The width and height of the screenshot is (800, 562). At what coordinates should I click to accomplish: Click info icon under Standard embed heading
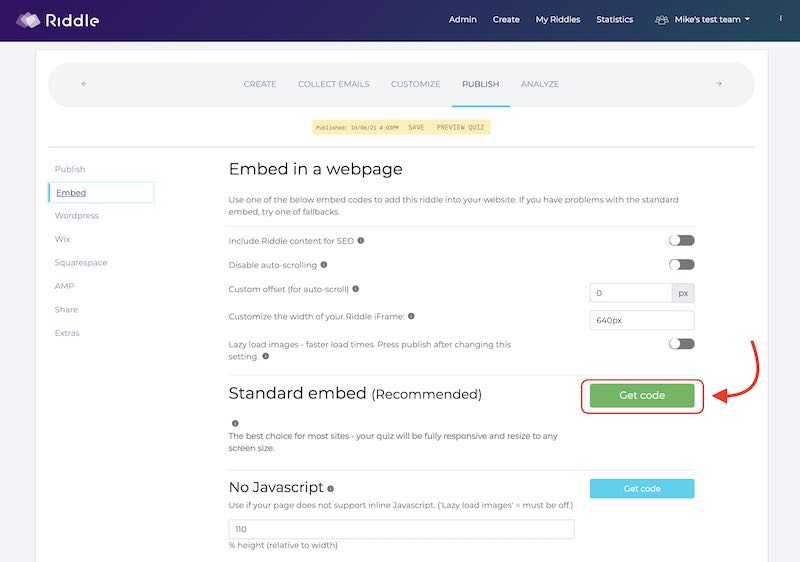235,423
